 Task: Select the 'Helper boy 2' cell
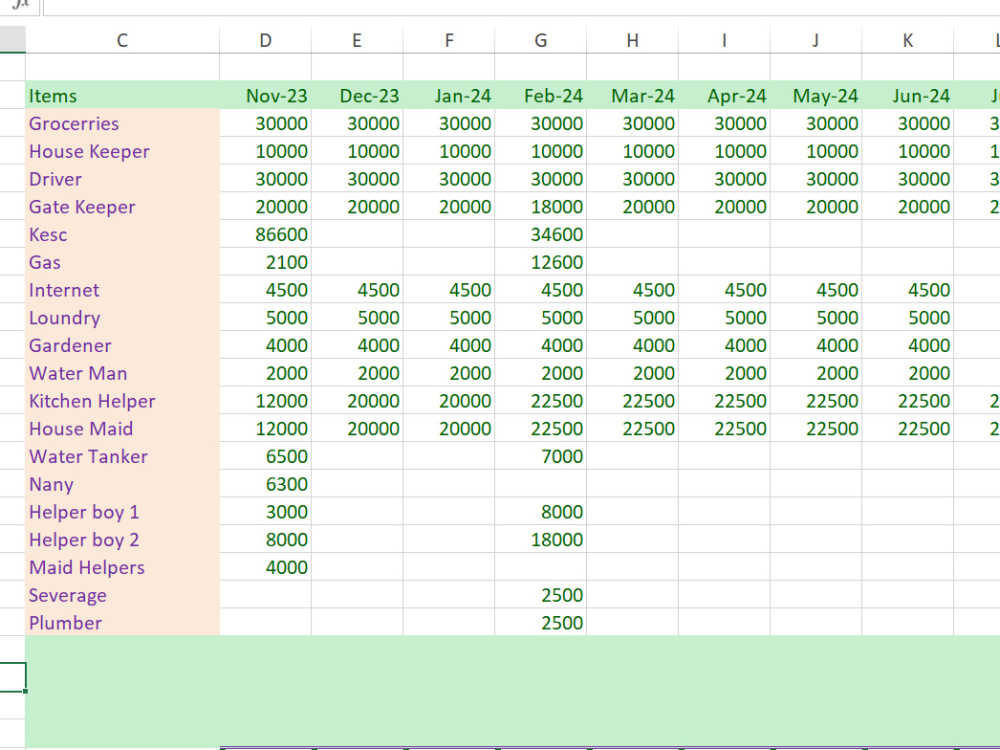point(122,540)
